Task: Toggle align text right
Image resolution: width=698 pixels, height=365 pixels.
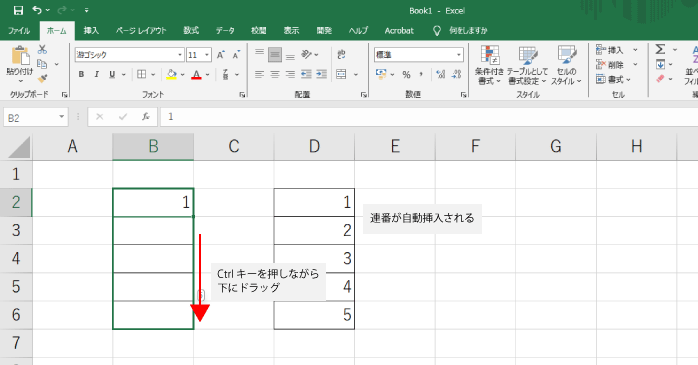Action: [290, 74]
